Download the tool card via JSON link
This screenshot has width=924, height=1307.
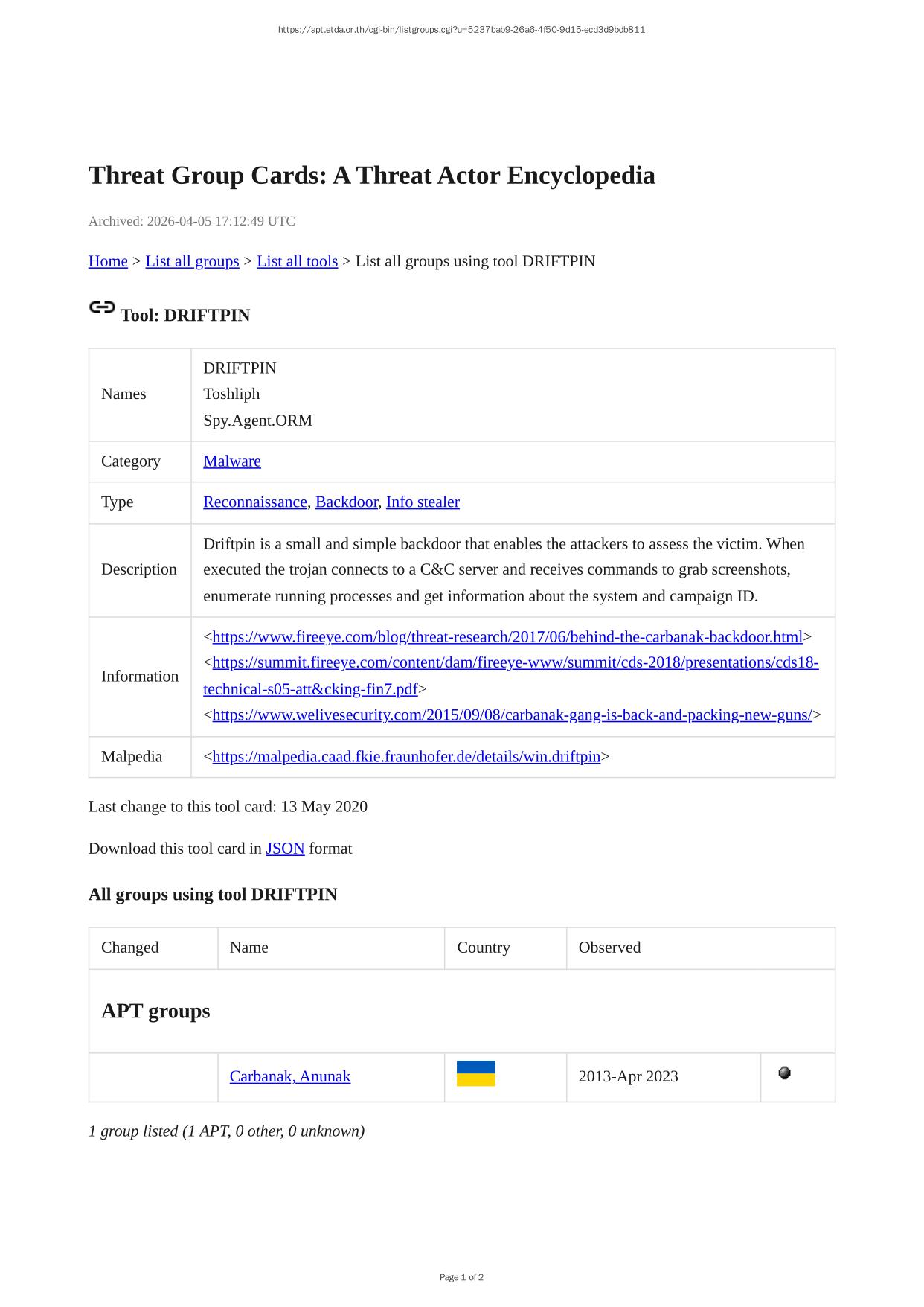click(285, 849)
